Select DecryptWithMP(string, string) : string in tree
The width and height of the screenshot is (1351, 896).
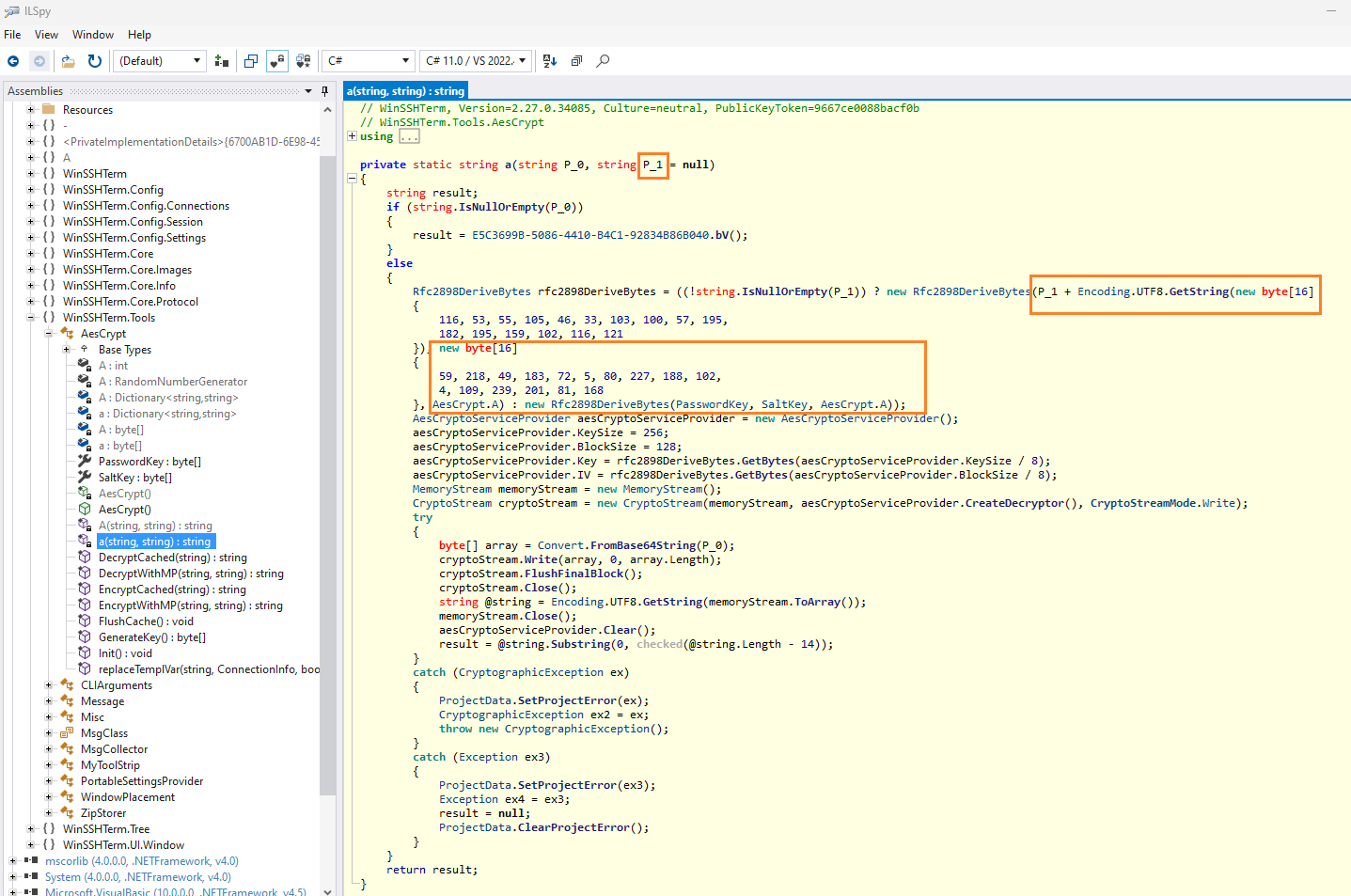click(x=191, y=574)
